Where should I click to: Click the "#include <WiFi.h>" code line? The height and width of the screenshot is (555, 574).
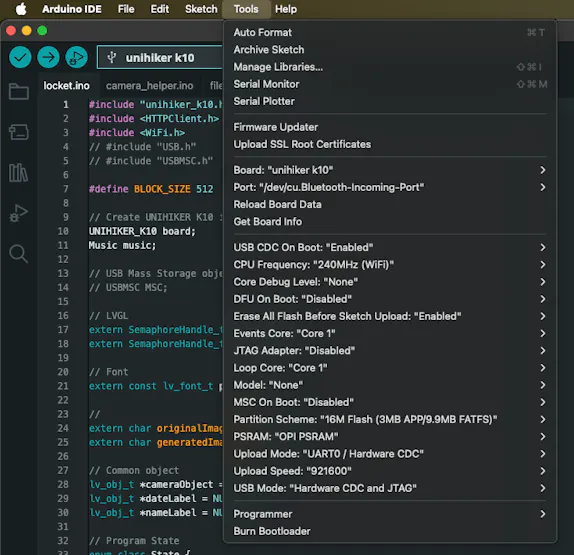pos(137,133)
